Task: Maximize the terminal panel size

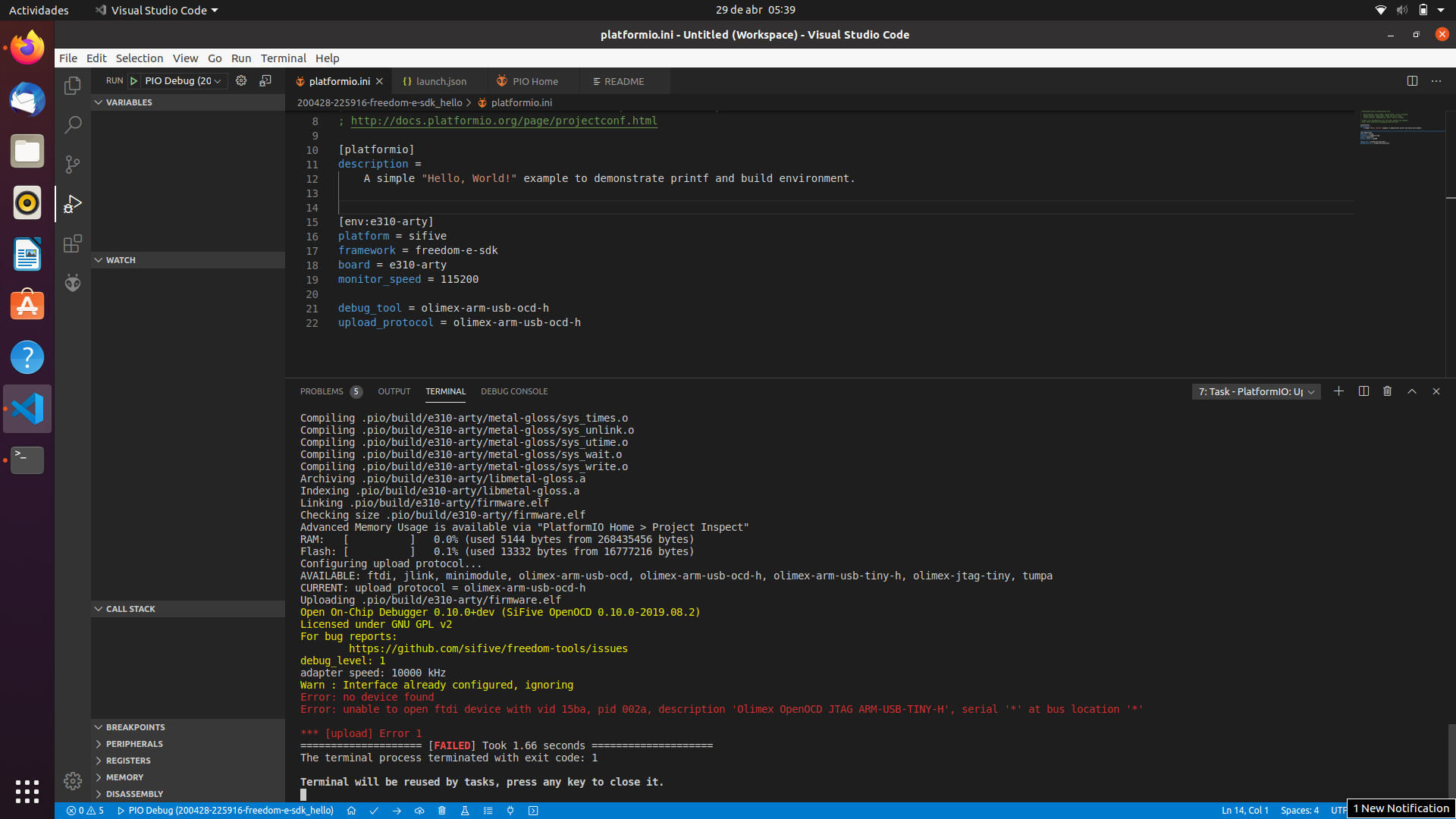Action: (x=1411, y=391)
